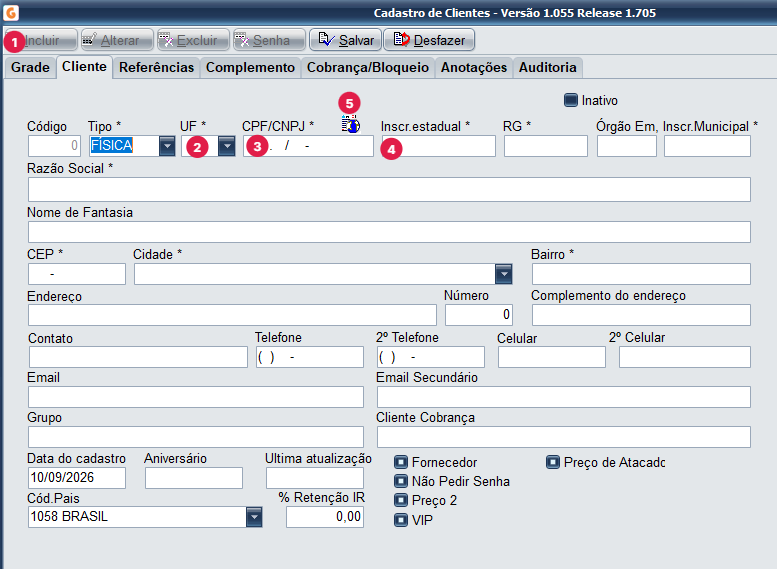Click the CPF/CNPJ input field
The width and height of the screenshot is (777, 569).
[x=308, y=146]
